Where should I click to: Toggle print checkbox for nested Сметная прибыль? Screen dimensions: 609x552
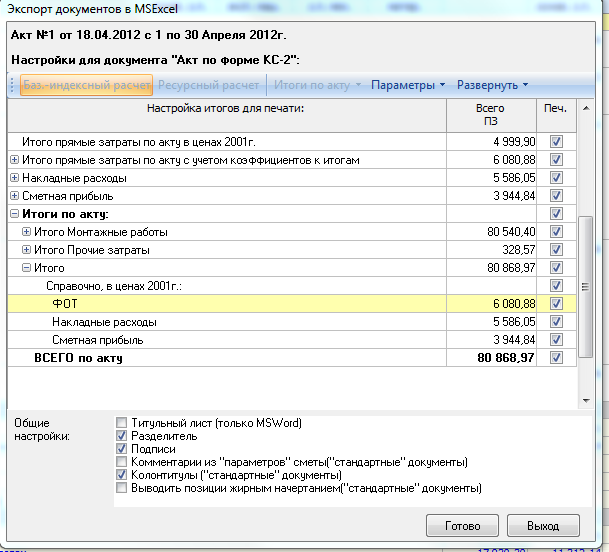click(556, 340)
